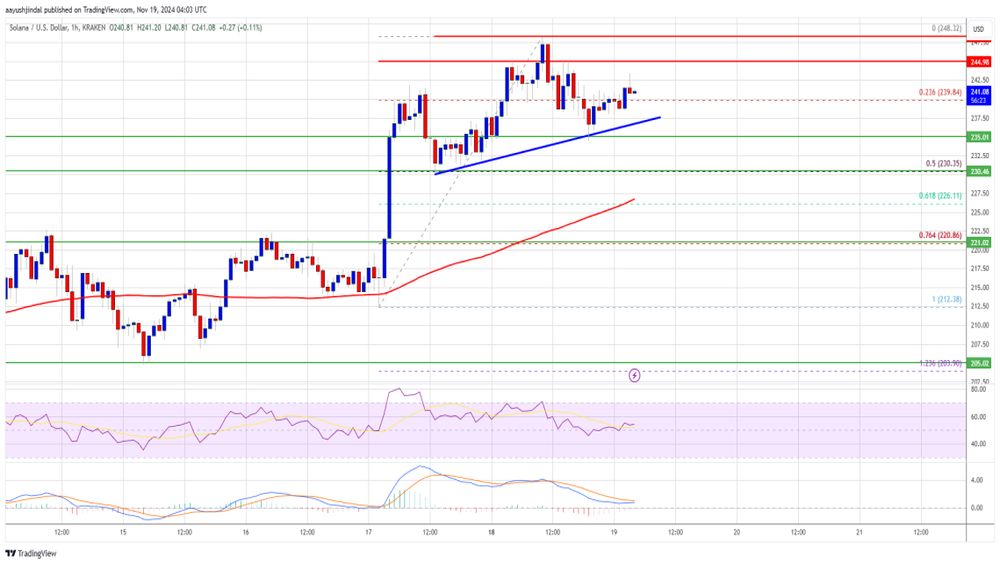Click the TradingView logo at bottom left
Screen dimensions: 1000x565
[x=31, y=554]
